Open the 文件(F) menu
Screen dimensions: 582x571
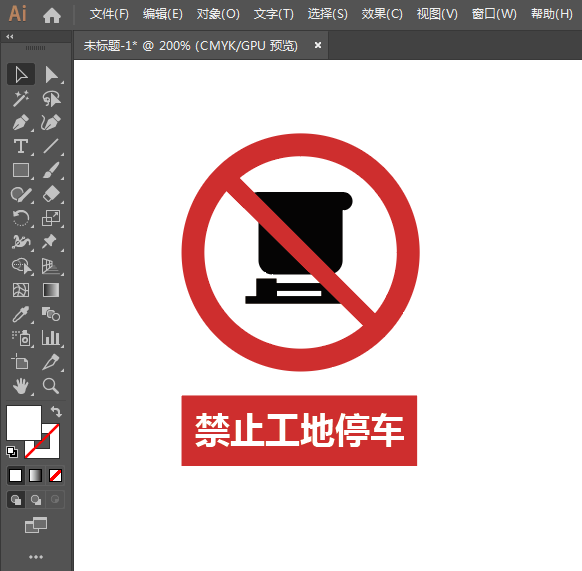[x=109, y=14]
